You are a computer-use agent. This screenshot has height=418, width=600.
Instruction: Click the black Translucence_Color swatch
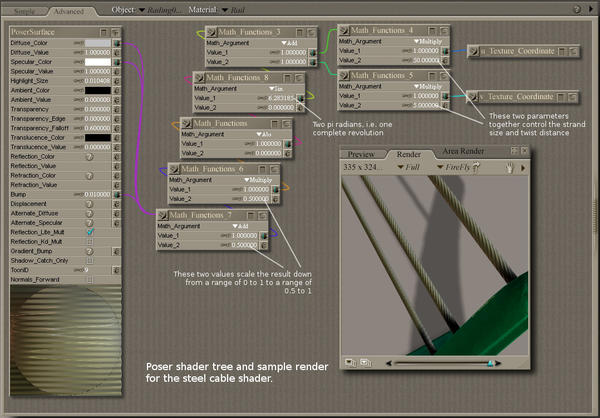pos(98,138)
